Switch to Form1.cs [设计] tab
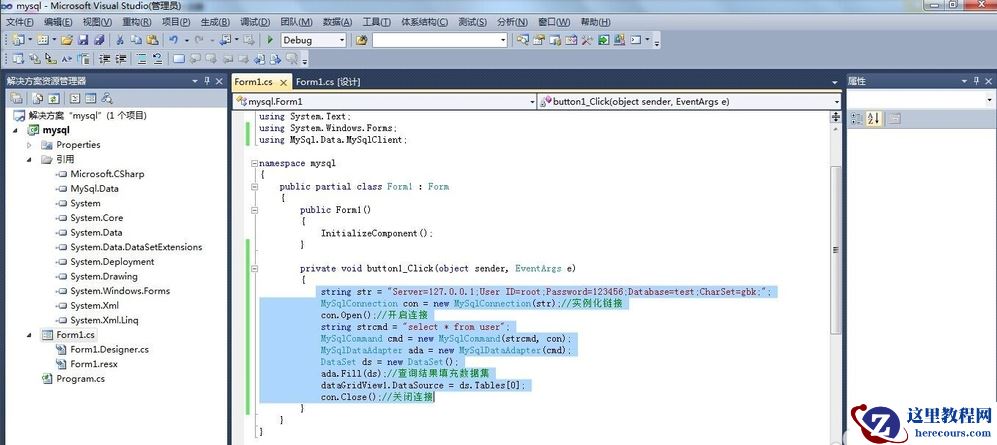 coord(328,82)
